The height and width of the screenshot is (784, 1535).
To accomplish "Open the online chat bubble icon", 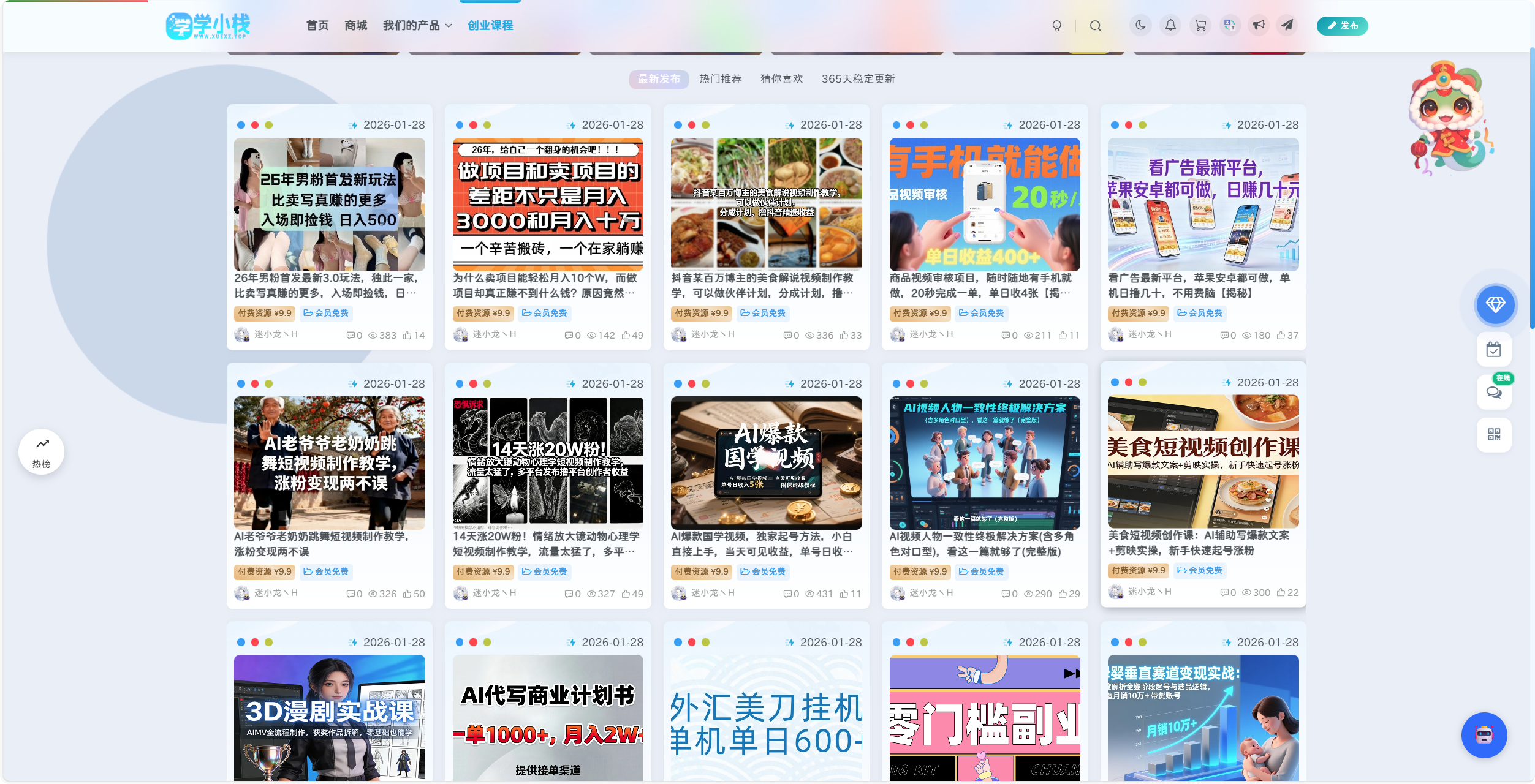I will tap(1493, 393).
